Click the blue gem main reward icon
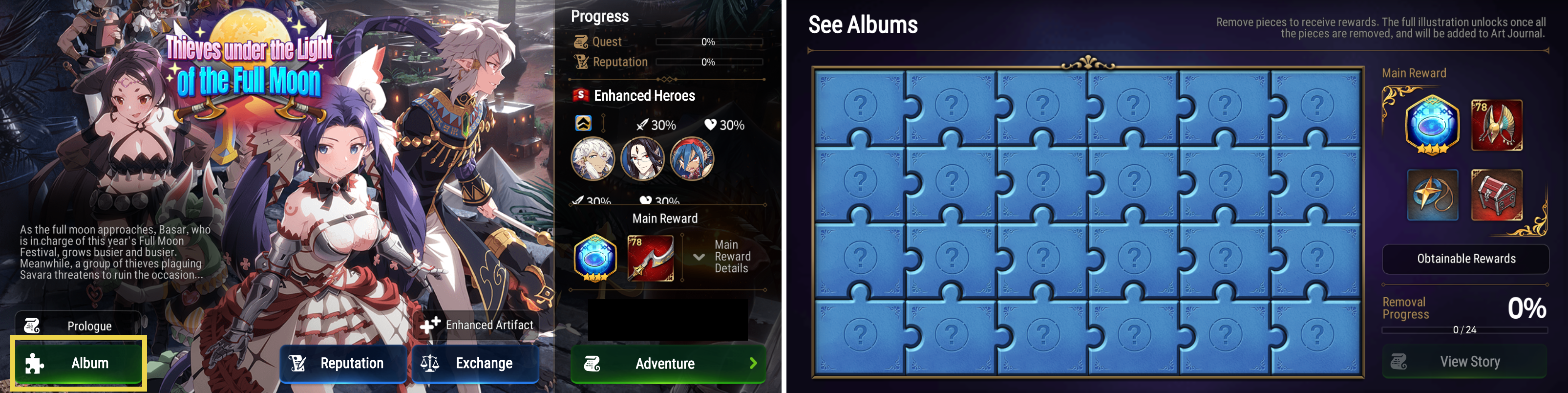1568x393 pixels. 595,258
